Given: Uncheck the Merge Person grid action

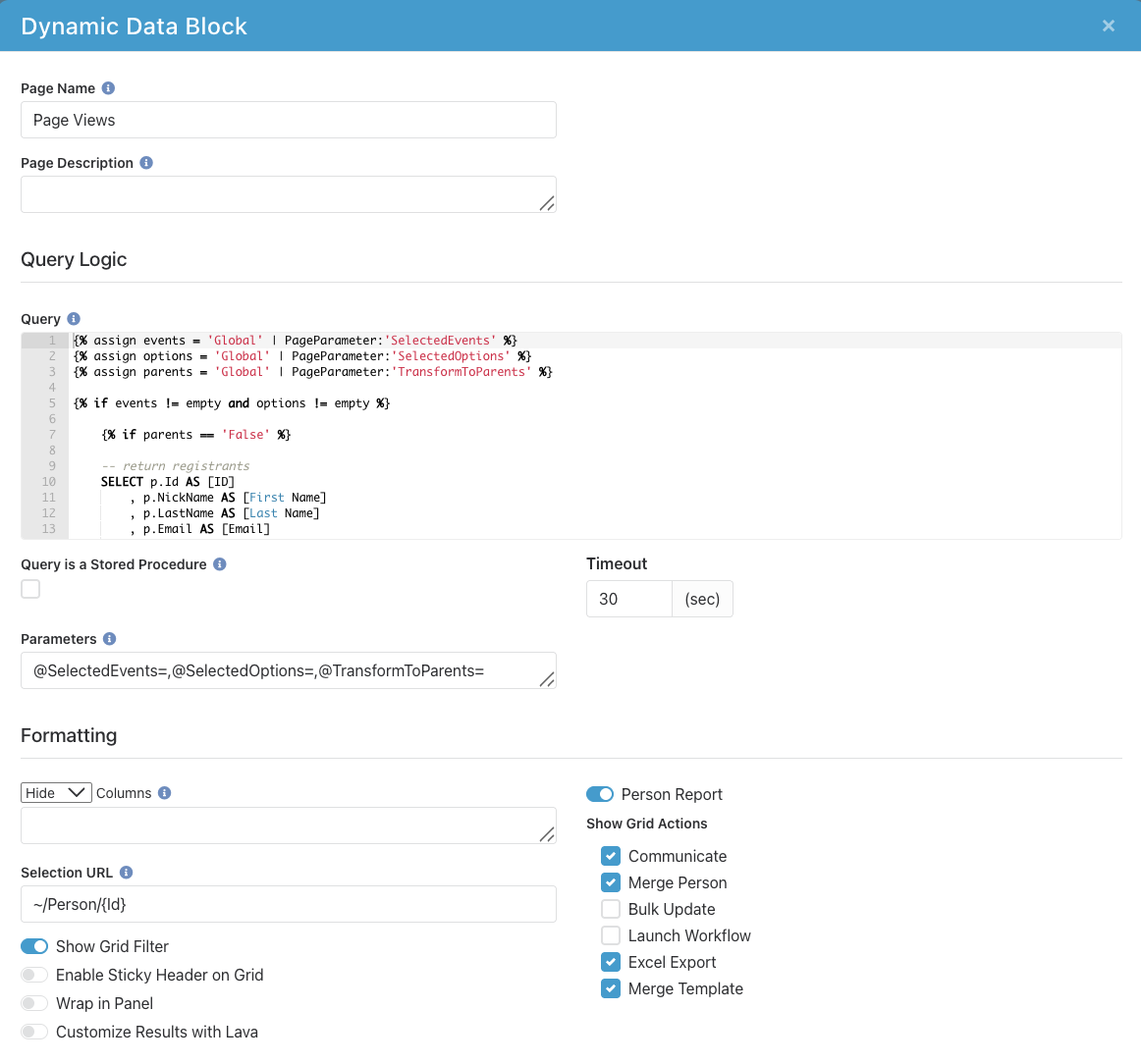Looking at the screenshot, I should pos(611,882).
